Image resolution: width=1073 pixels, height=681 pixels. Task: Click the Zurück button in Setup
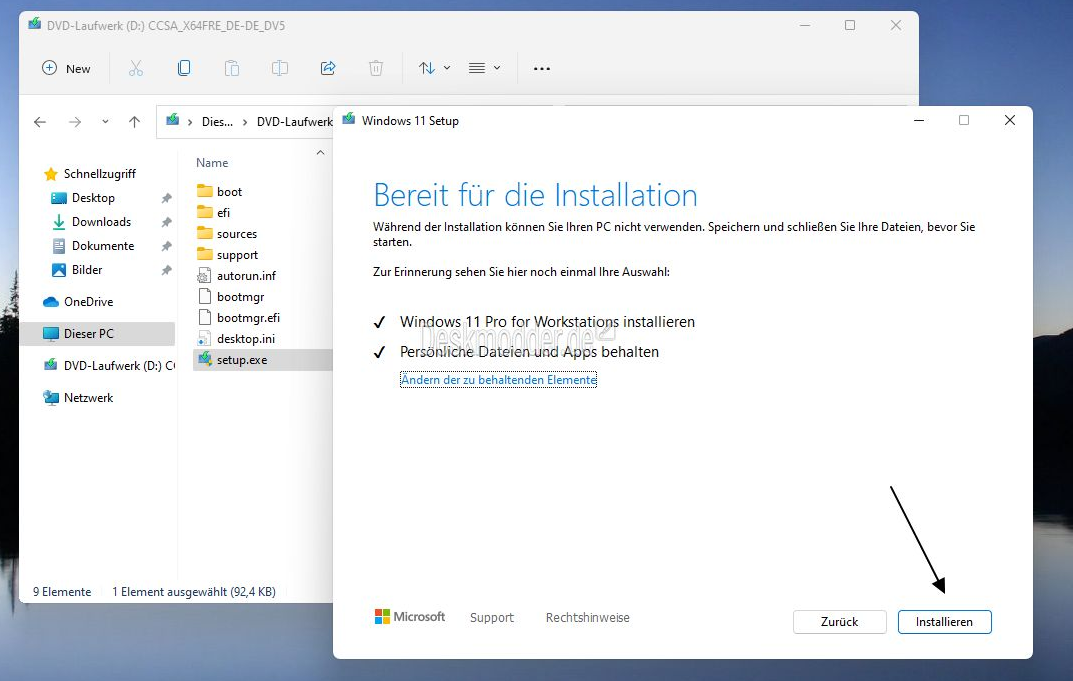click(840, 621)
